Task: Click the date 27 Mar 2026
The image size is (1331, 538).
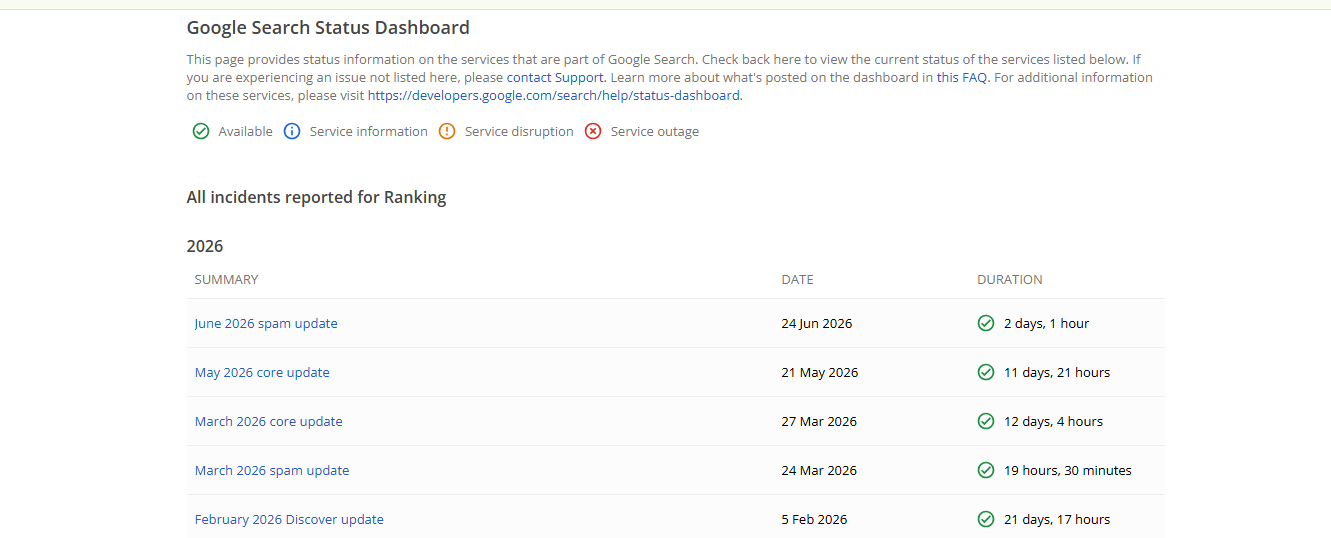Action: pos(819,421)
